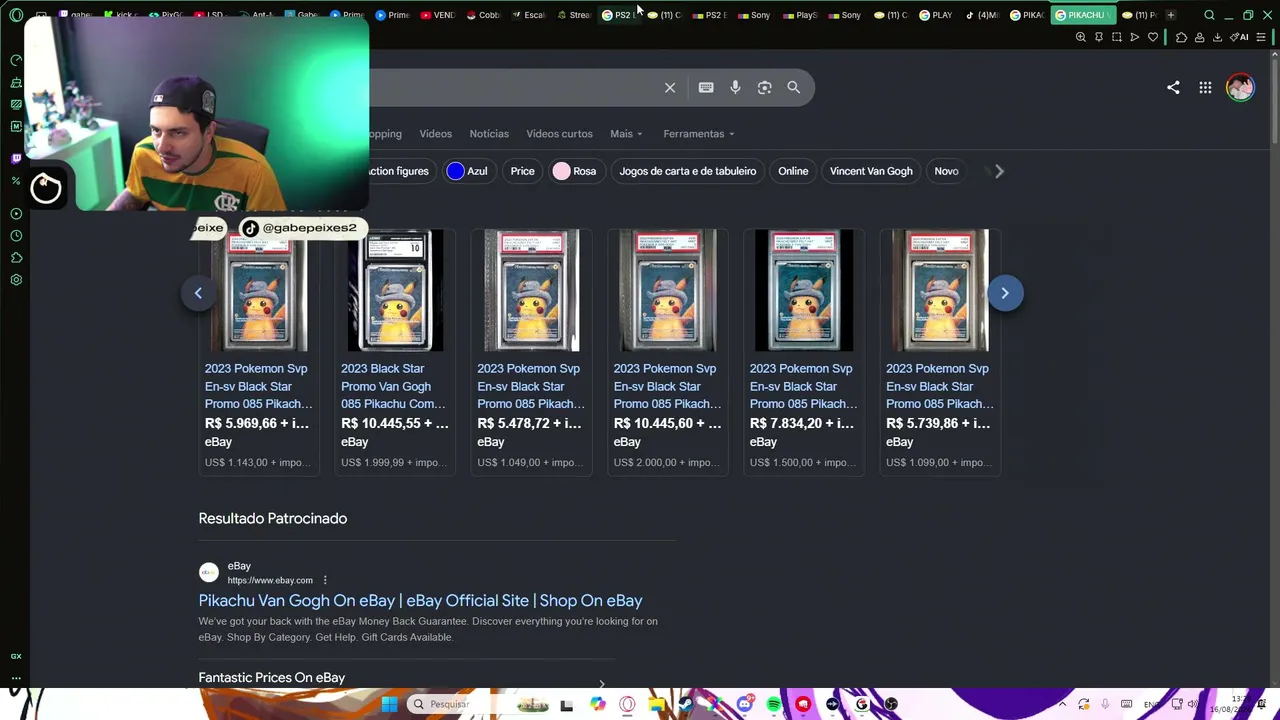
Task: Click the https://www.ebay.com URL text
Action: tap(270, 580)
